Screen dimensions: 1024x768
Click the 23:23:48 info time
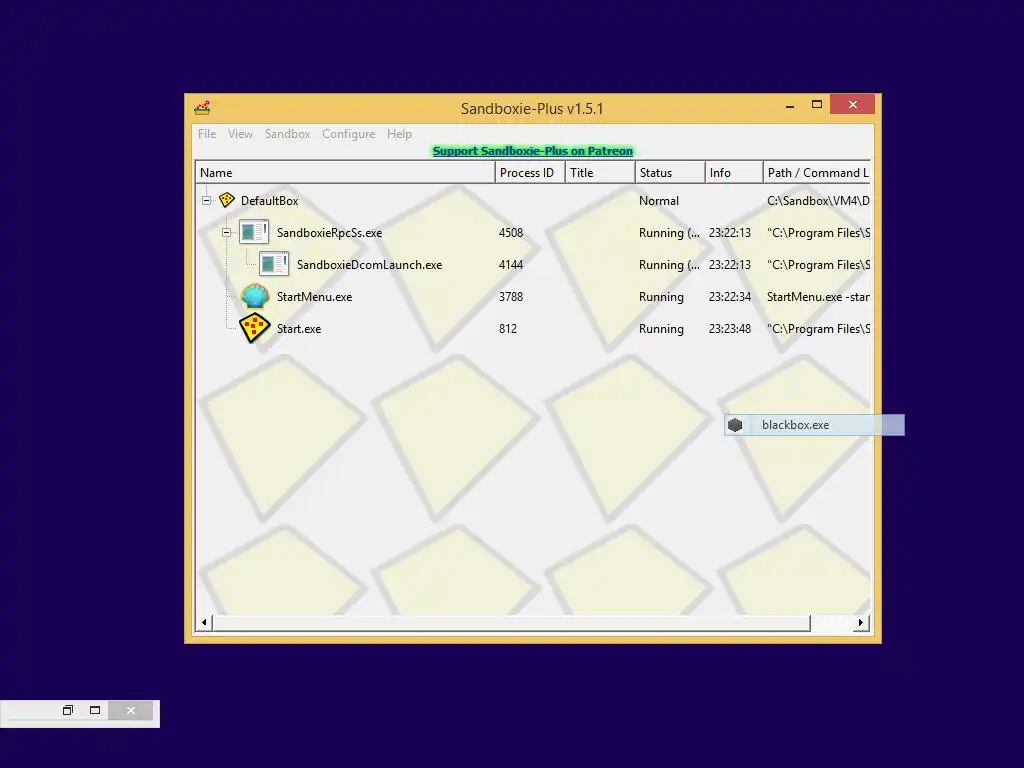click(x=730, y=328)
